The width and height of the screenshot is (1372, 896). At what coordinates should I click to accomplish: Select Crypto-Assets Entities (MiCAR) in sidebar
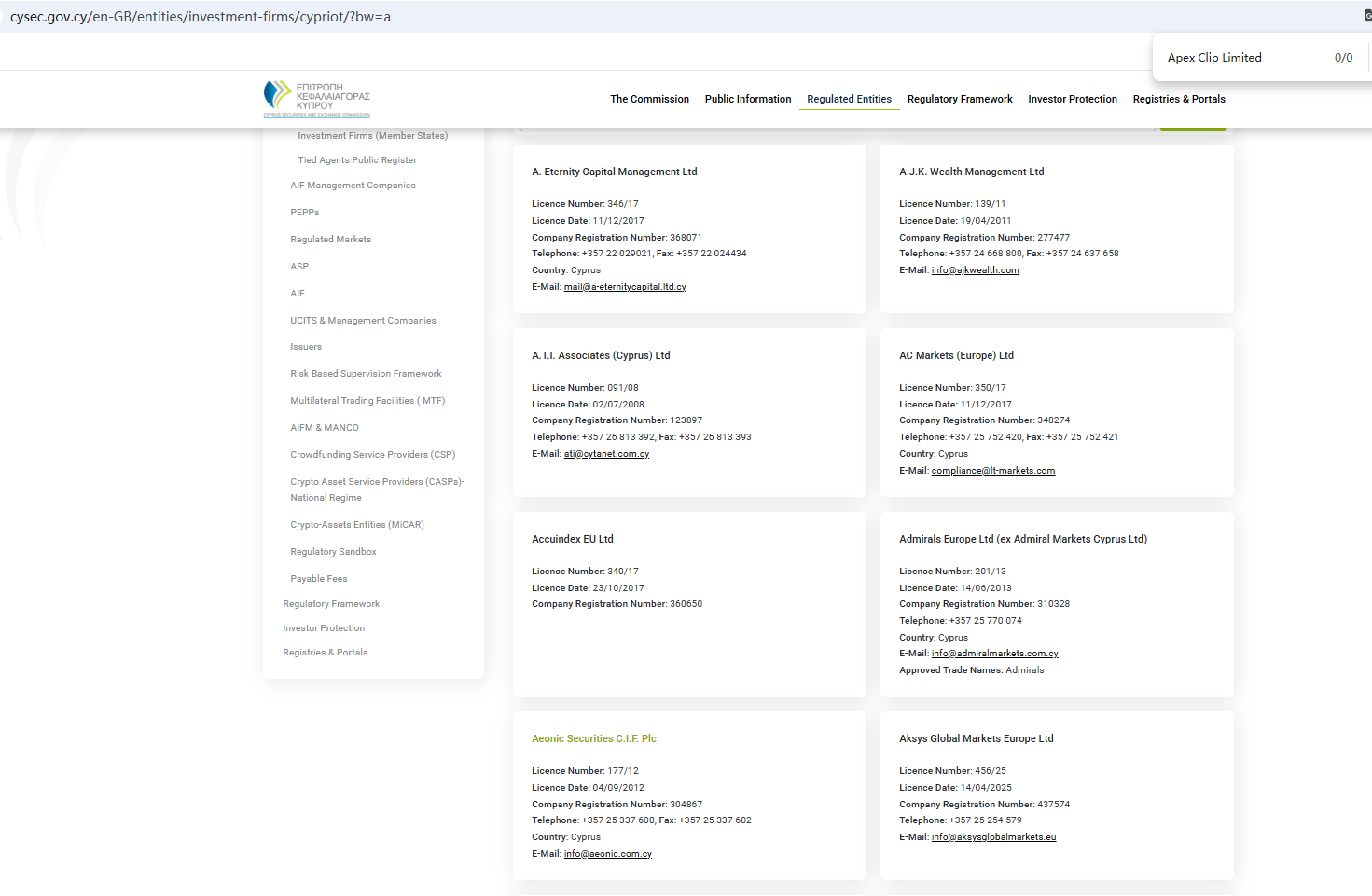click(x=356, y=525)
